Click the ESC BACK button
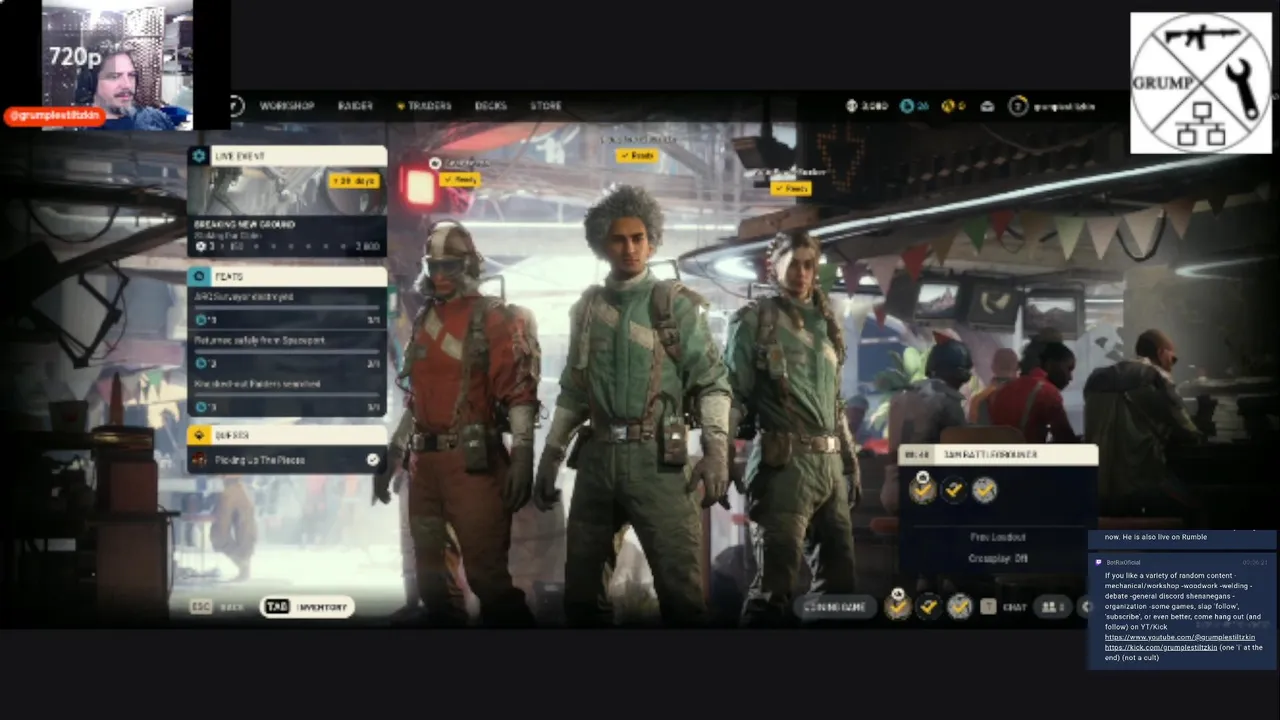 click(x=217, y=607)
